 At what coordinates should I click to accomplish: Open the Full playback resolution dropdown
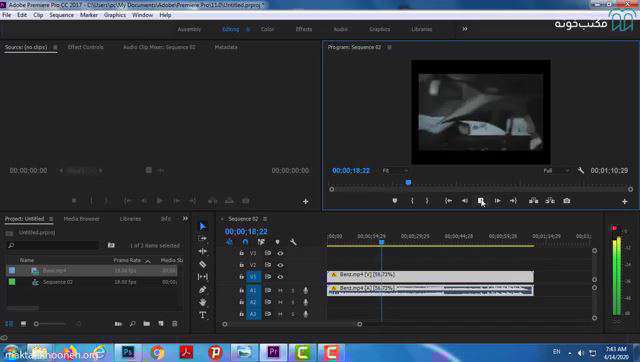(x=556, y=171)
